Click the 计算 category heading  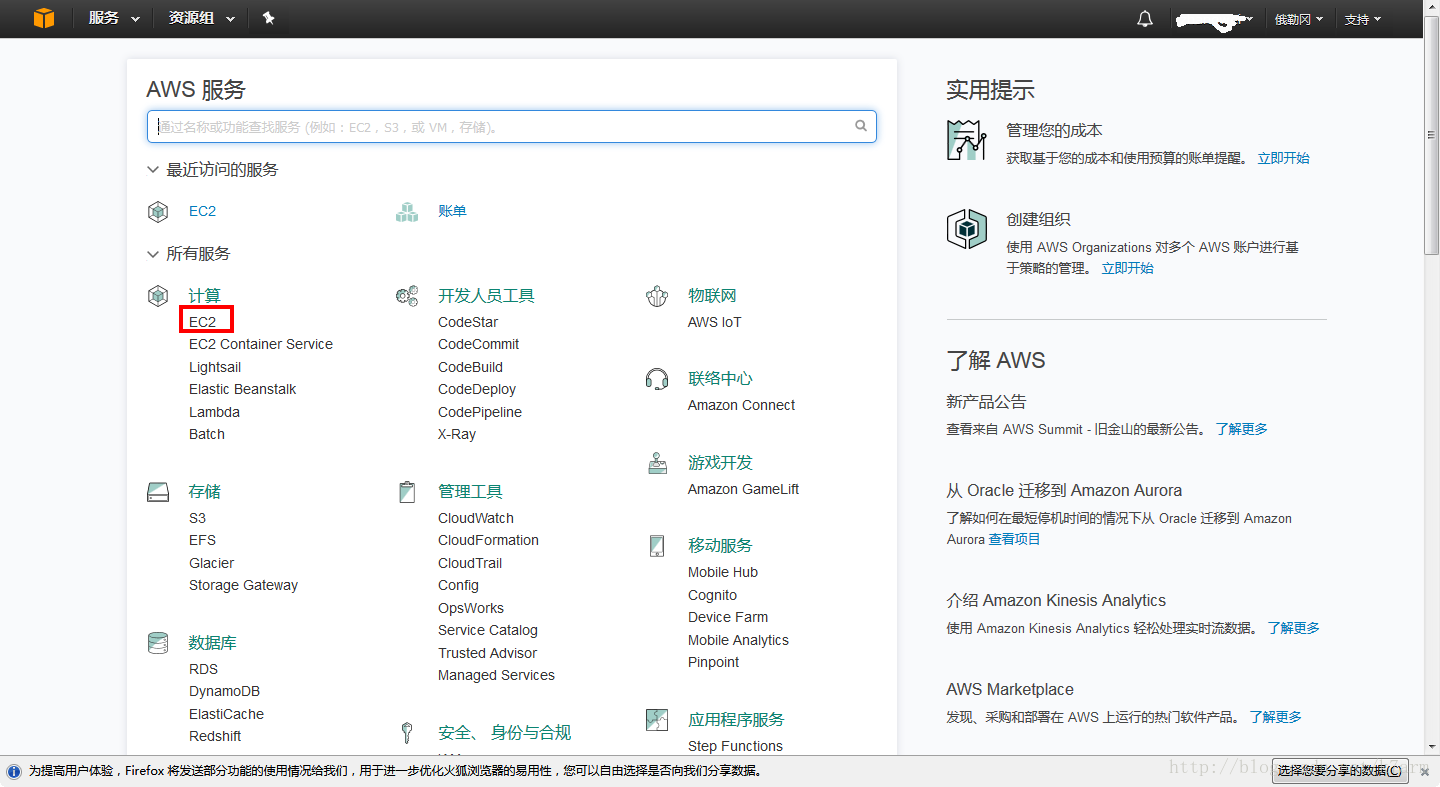(205, 296)
